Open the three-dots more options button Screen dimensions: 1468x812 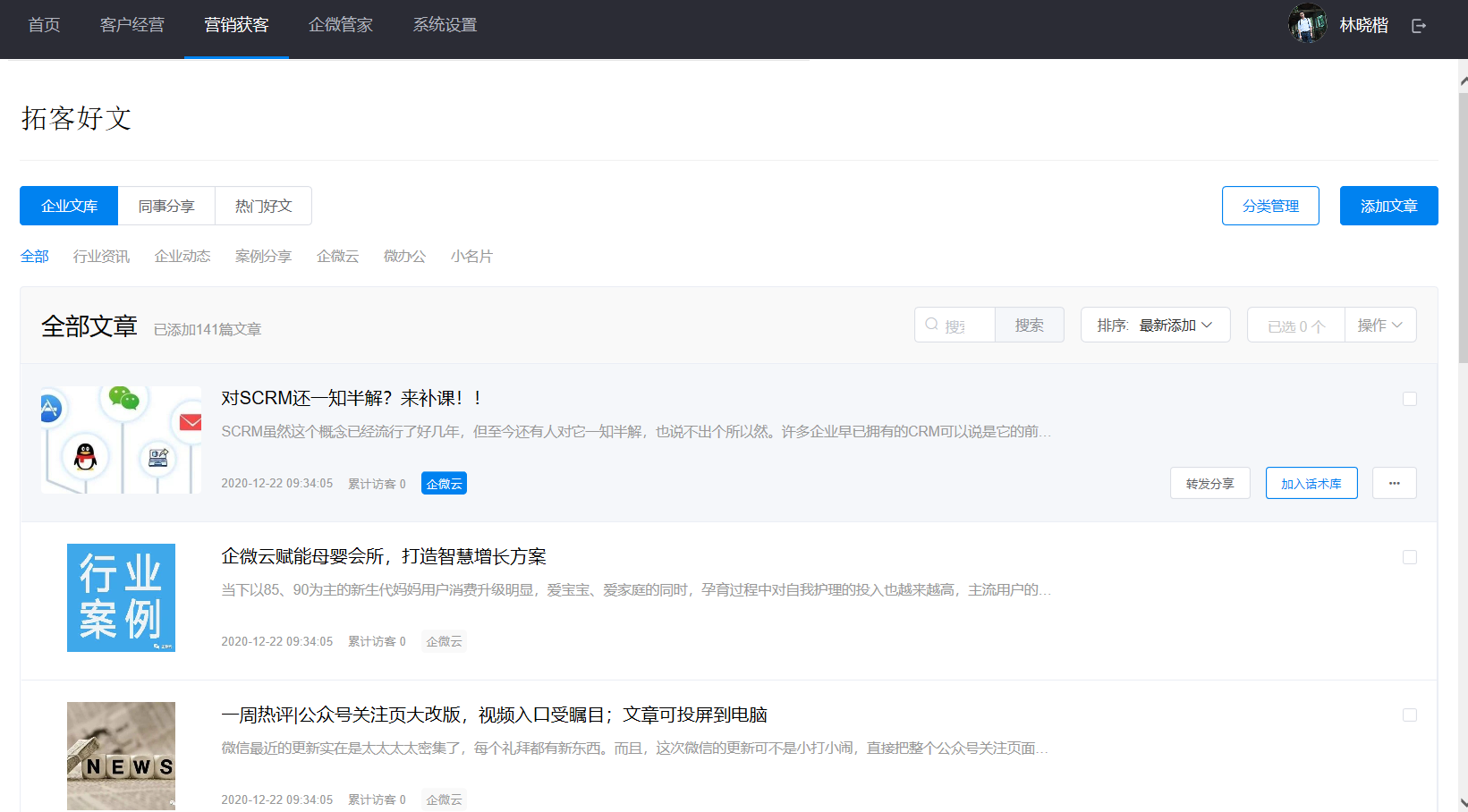[1394, 483]
